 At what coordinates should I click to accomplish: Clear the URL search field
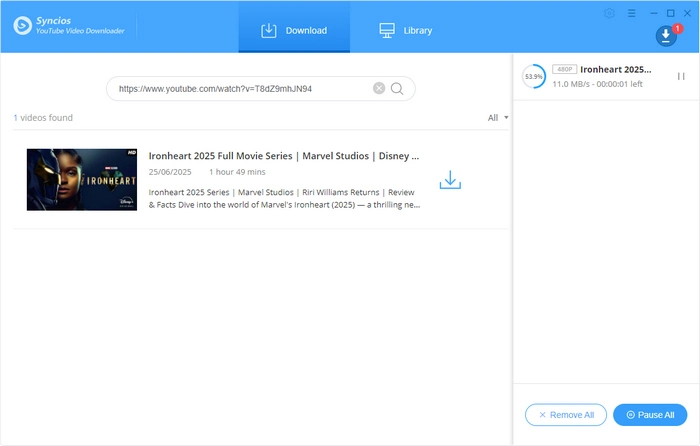(379, 88)
